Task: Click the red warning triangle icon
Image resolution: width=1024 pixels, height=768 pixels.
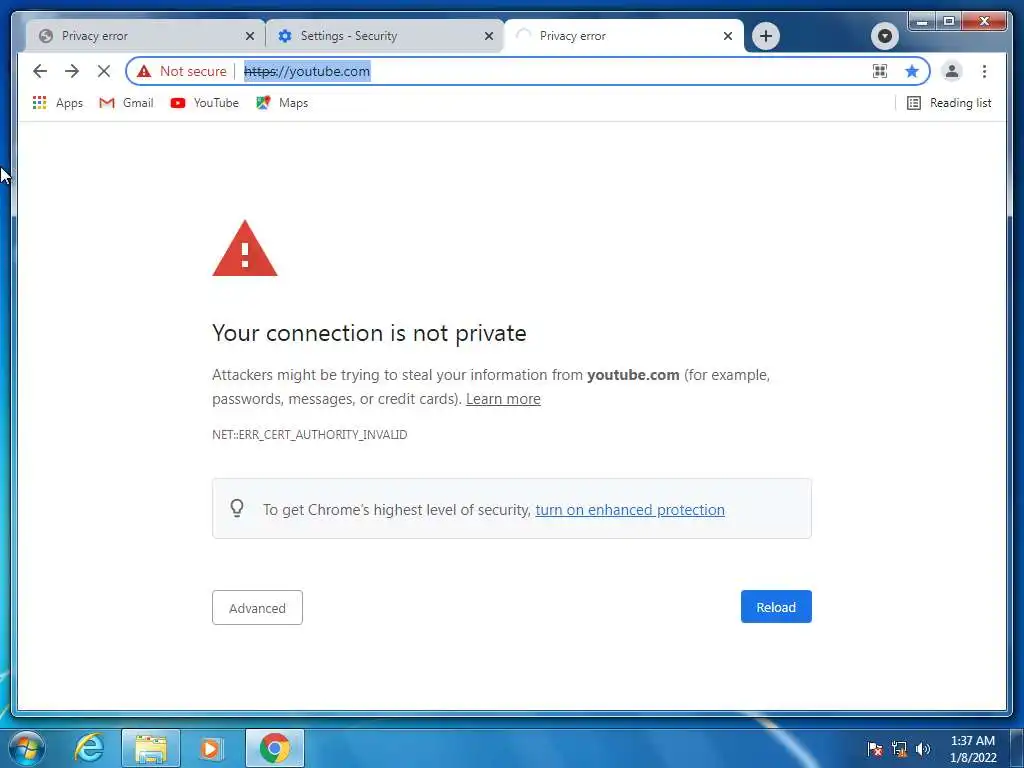Action: tap(245, 249)
